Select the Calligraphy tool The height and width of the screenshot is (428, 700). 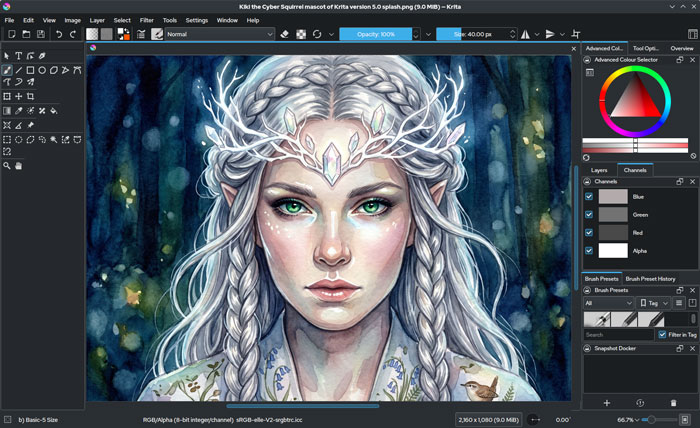pos(42,56)
